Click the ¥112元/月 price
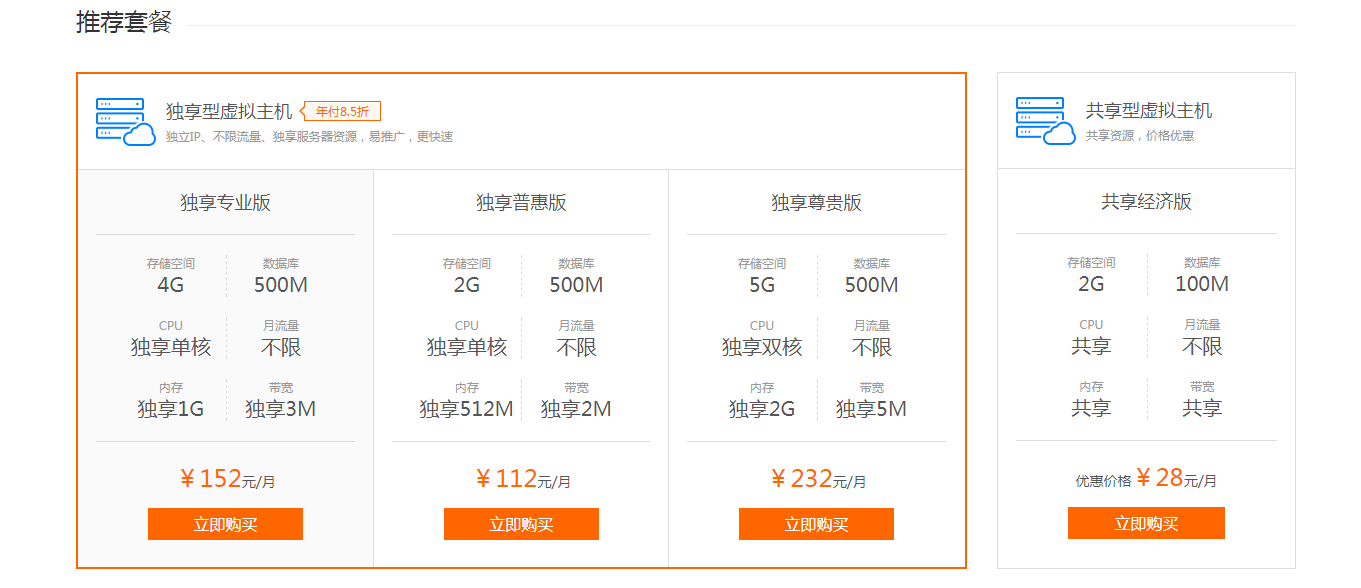 tap(522, 479)
